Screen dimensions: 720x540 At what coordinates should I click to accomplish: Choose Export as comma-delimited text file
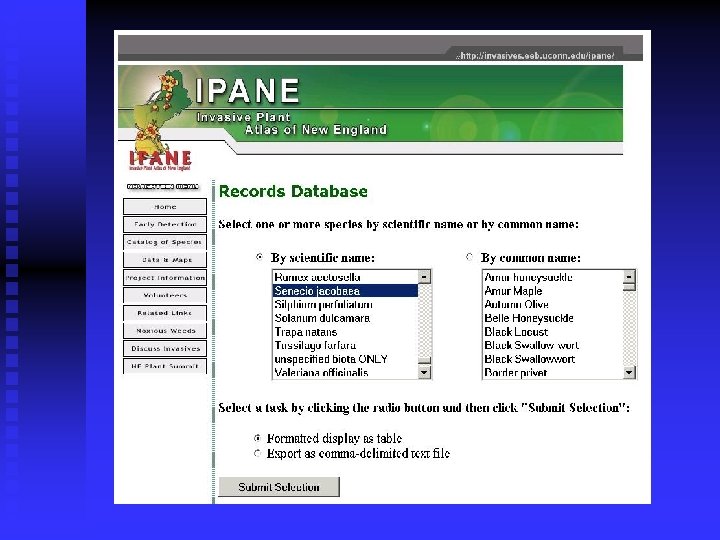pyautogui.click(x=258, y=453)
